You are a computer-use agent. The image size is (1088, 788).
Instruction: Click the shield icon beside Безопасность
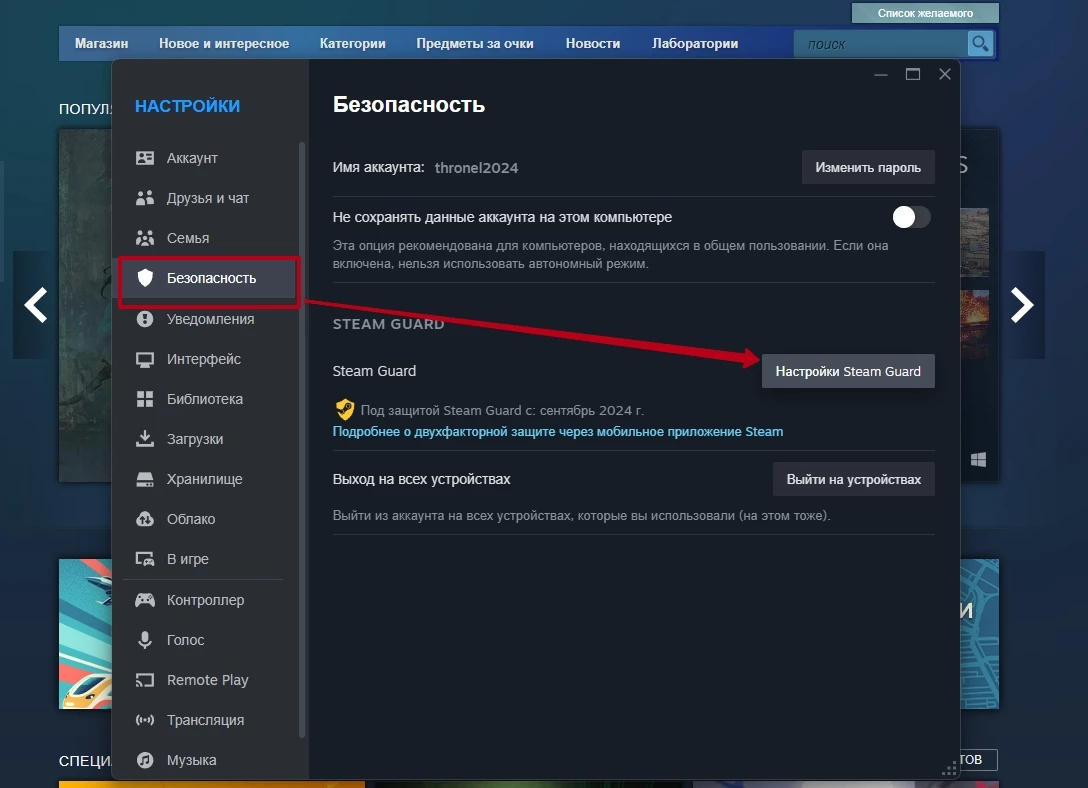coord(144,278)
